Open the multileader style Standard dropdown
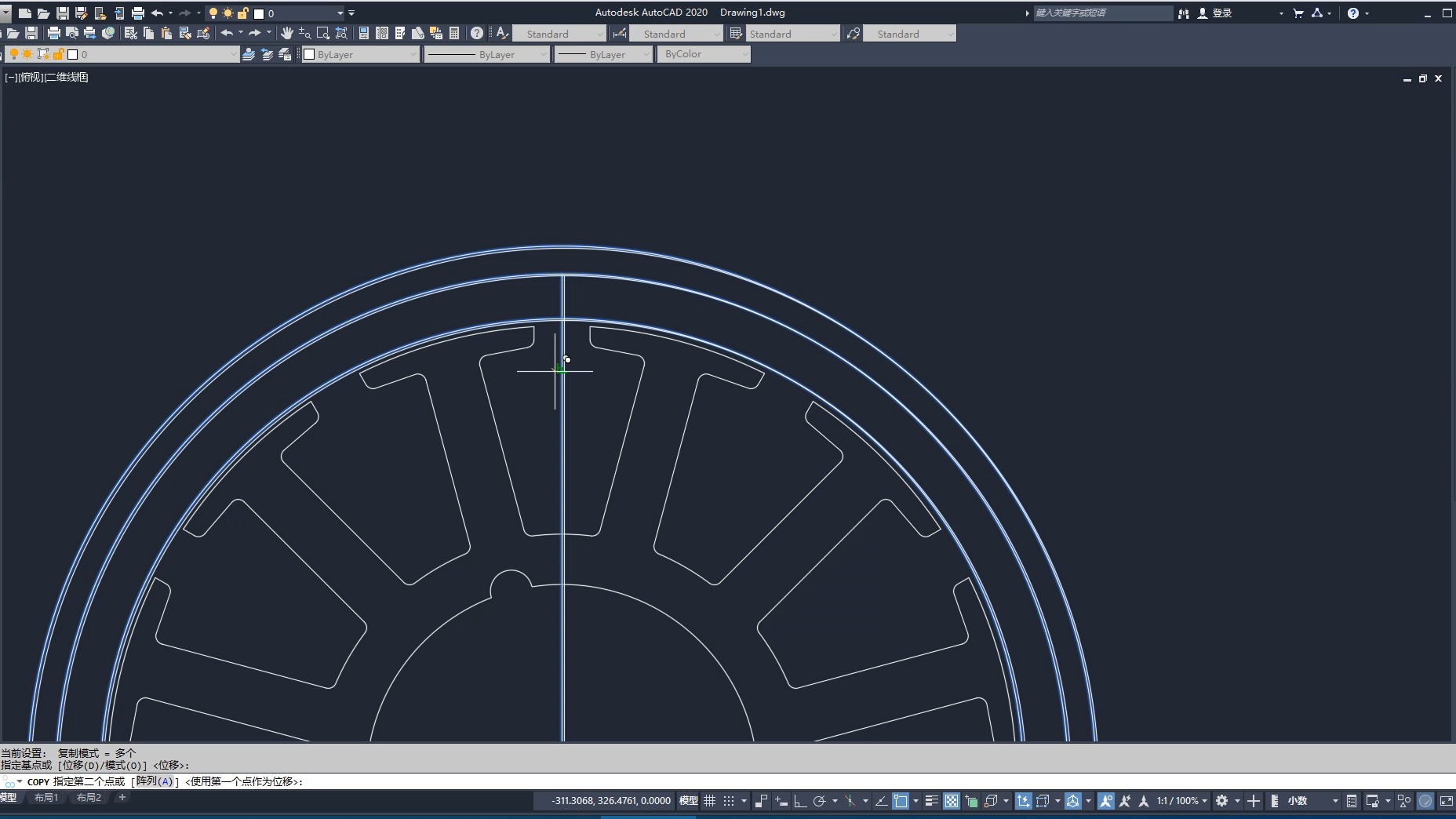 pyautogui.click(x=910, y=34)
